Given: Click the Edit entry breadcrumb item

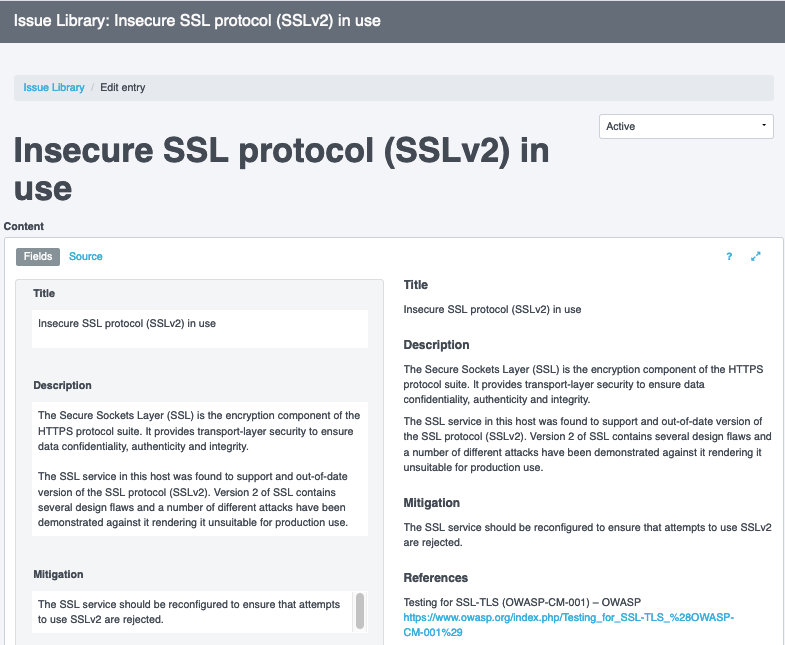Looking at the screenshot, I should pyautogui.click(x=123, y=88).
